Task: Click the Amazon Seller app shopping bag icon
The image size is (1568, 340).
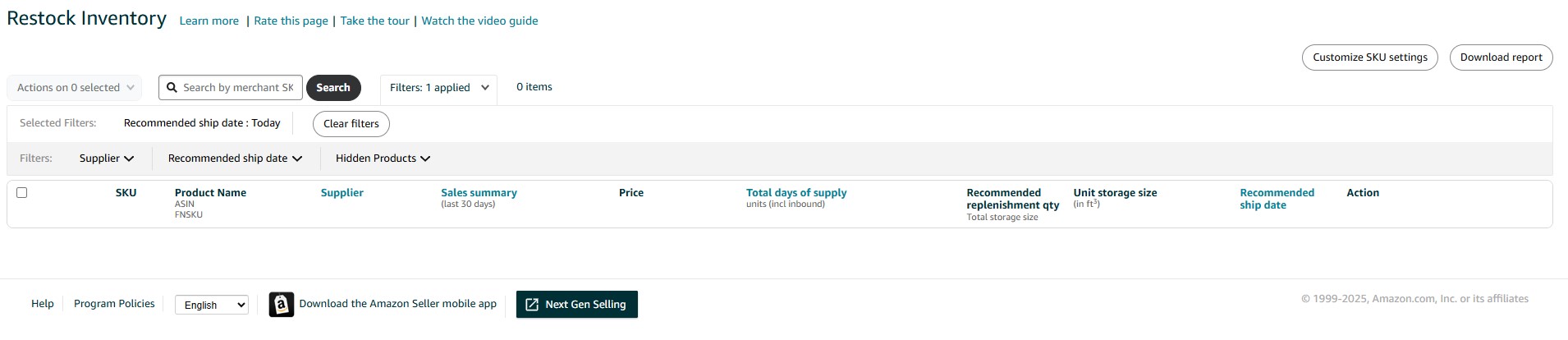Action: pyautogui.click(x=282, y=305)
